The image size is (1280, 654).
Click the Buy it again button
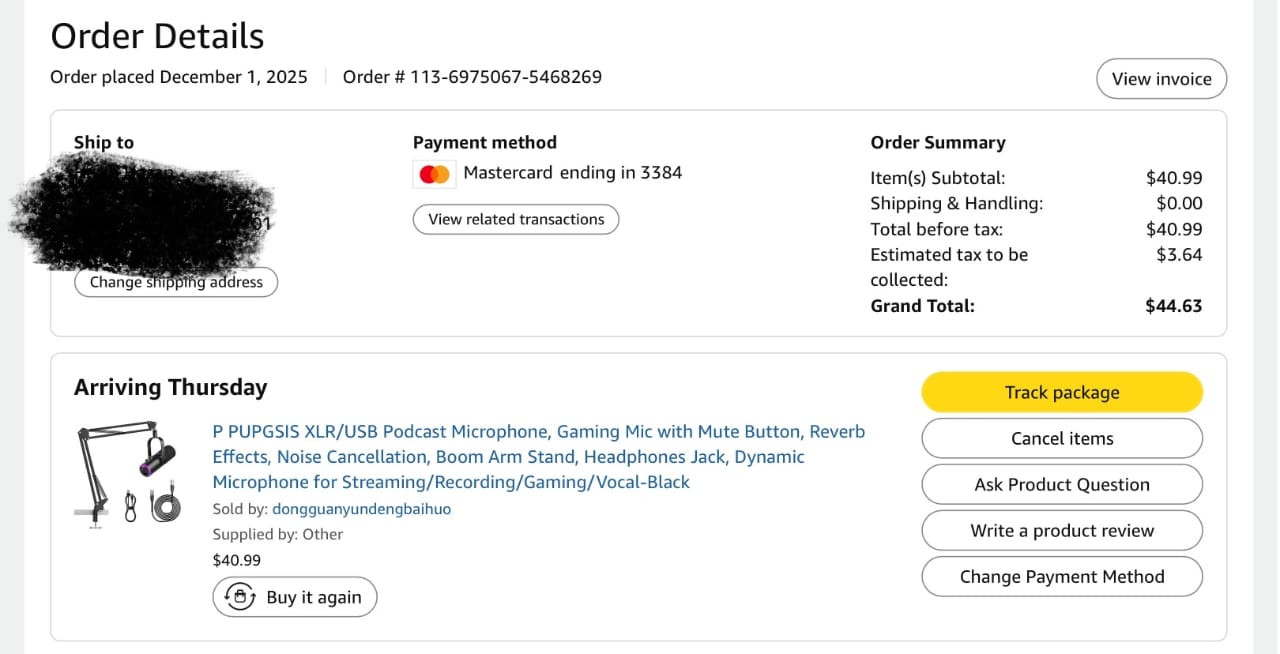295,597
